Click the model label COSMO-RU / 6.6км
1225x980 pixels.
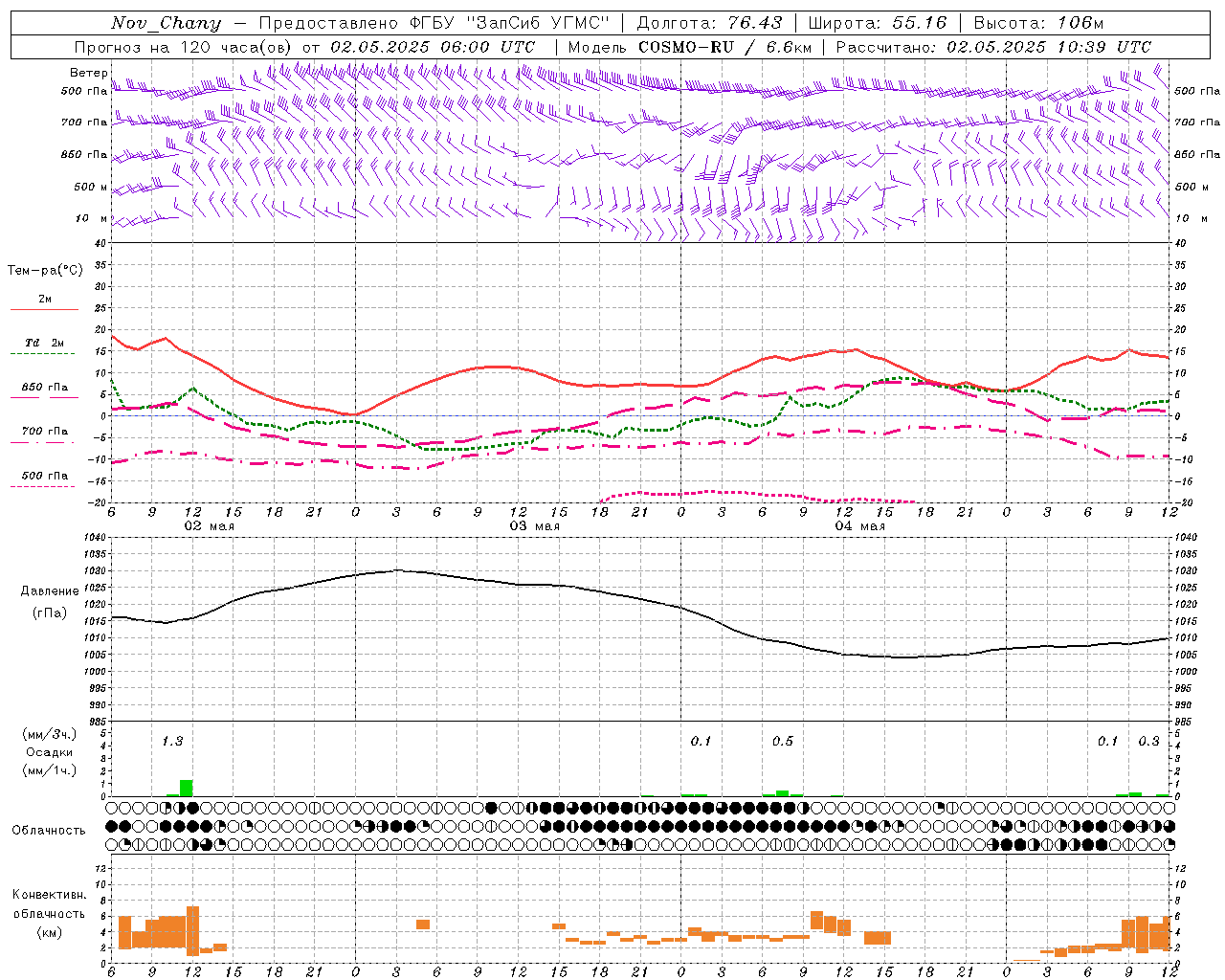click(x=725, y=47)
